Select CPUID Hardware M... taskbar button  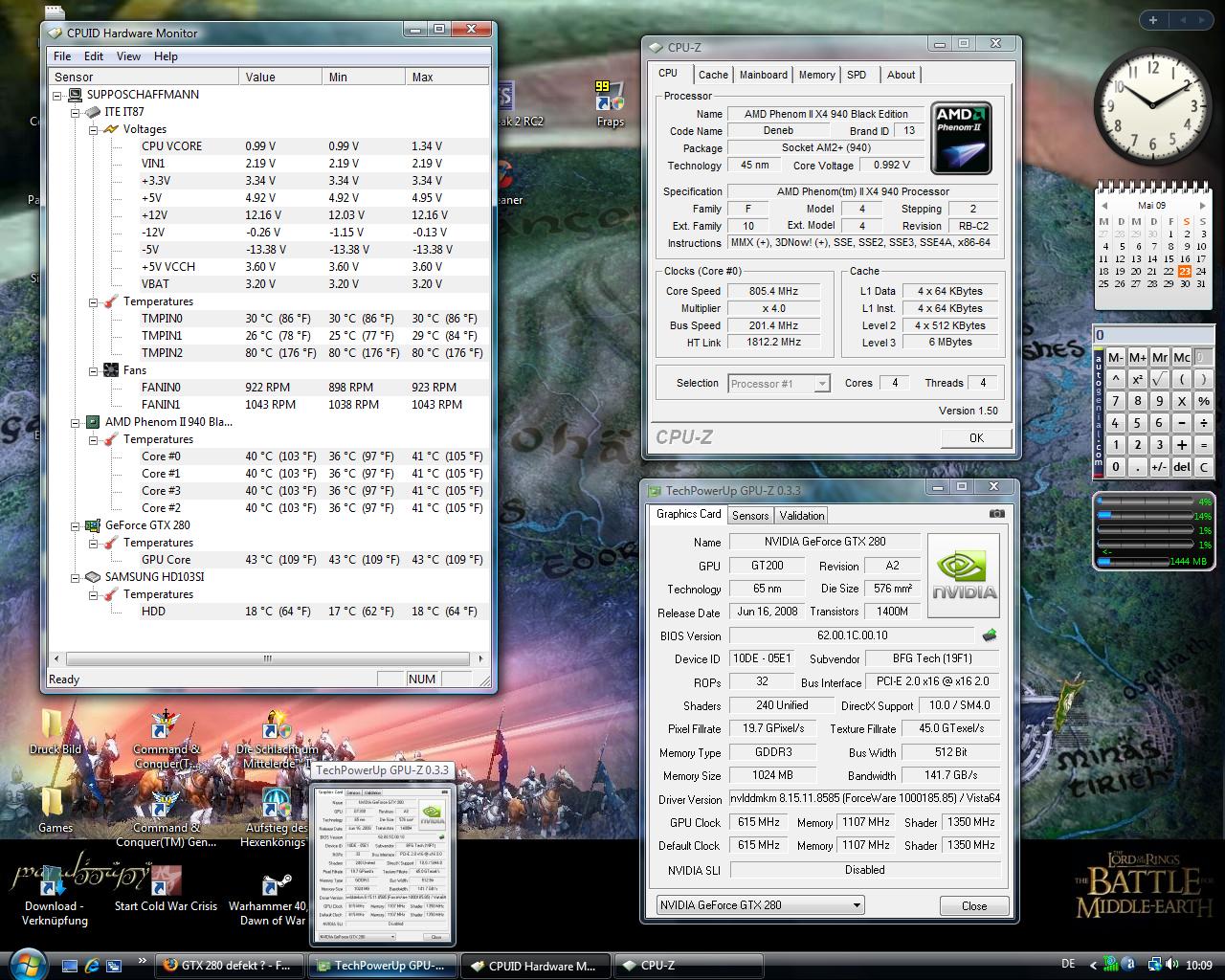click(x=534, y=965)
